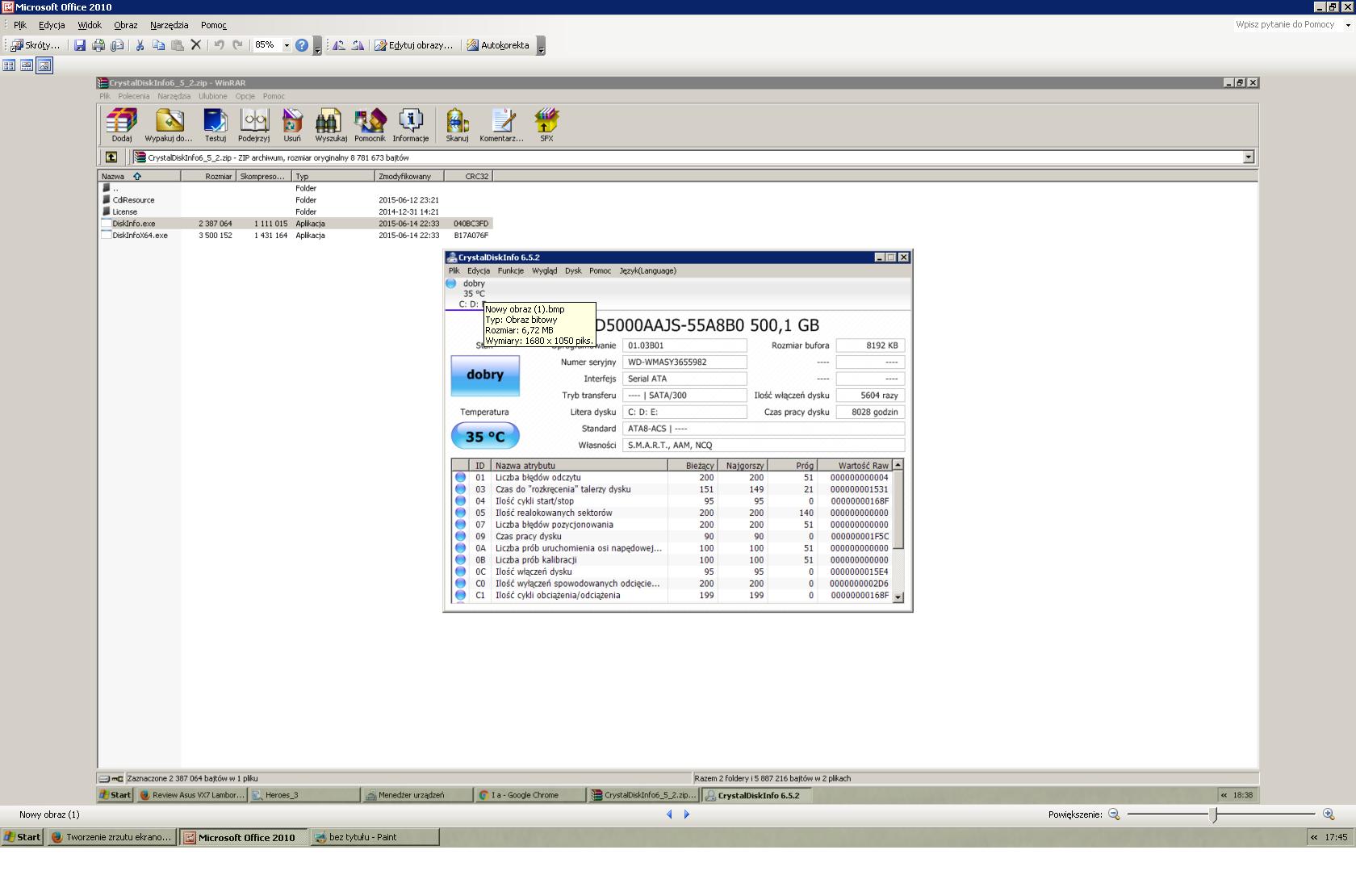Click the rotate left icon

point(339,45)
